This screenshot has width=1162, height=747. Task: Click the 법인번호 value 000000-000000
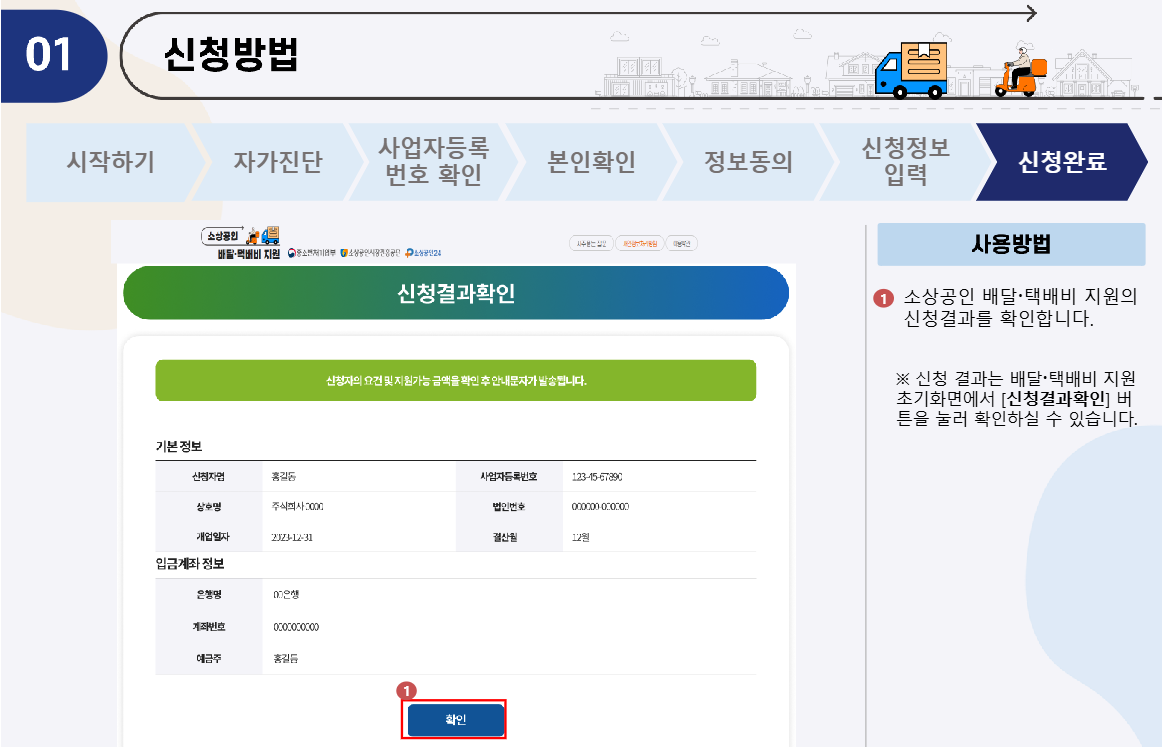point(600,507)
